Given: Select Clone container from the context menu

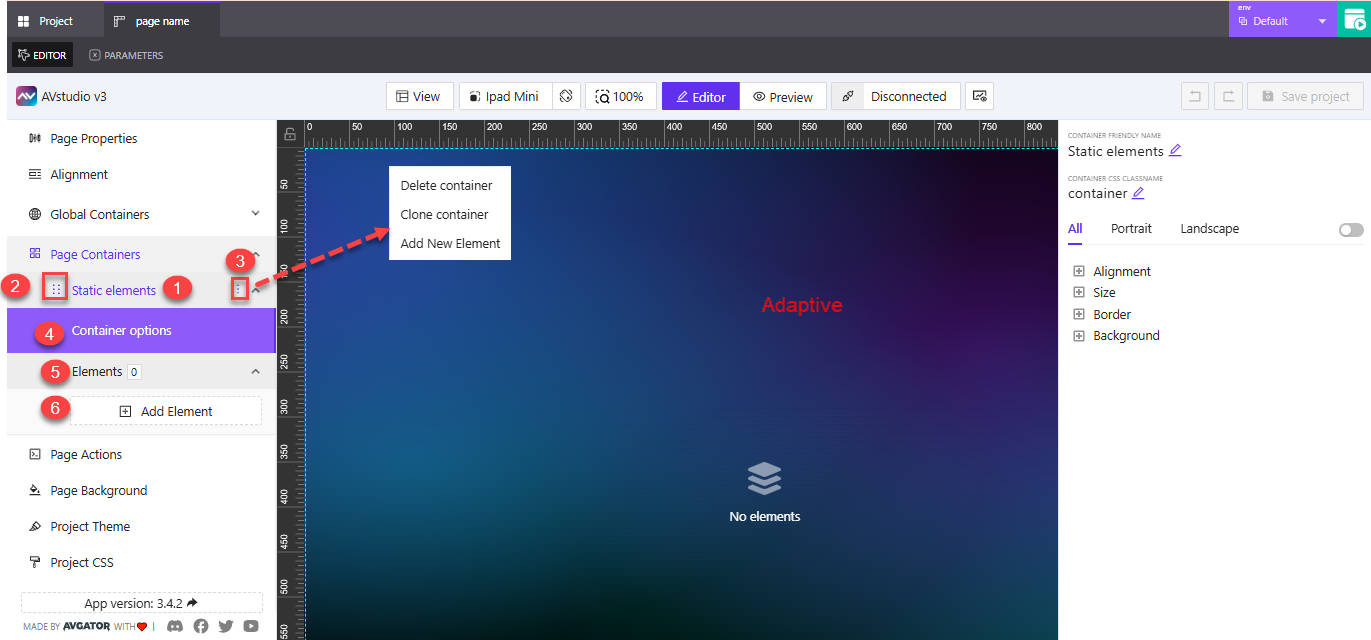Looking at the screenshot, I should click(x=444, y=214).
